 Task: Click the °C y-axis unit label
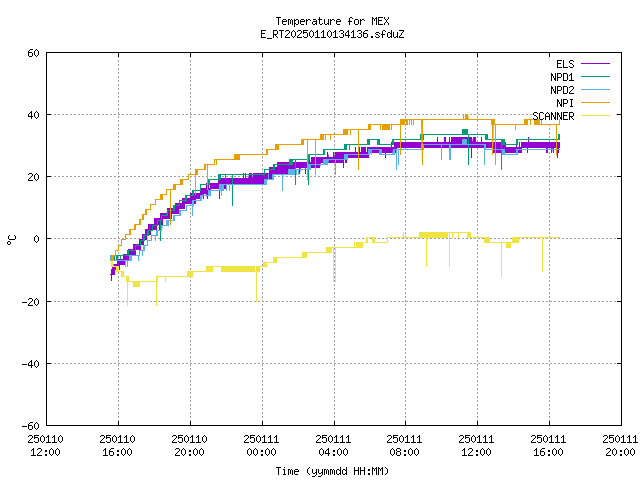point(11,240)
